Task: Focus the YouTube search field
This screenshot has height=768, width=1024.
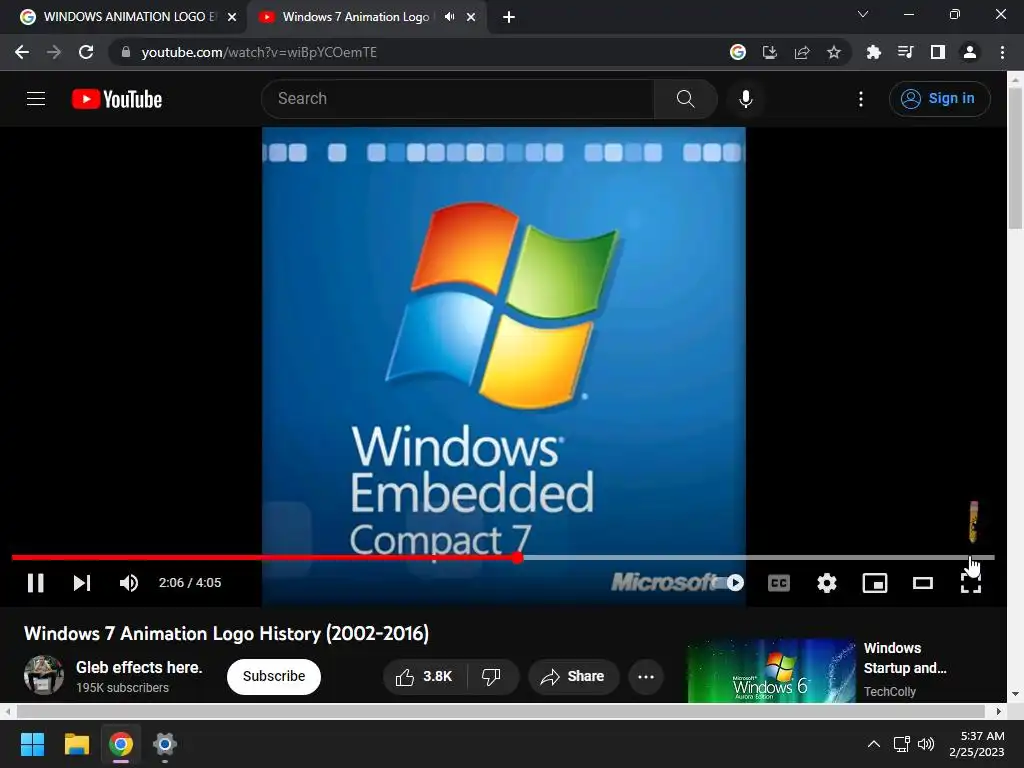Action: click(x=457, y=99)
